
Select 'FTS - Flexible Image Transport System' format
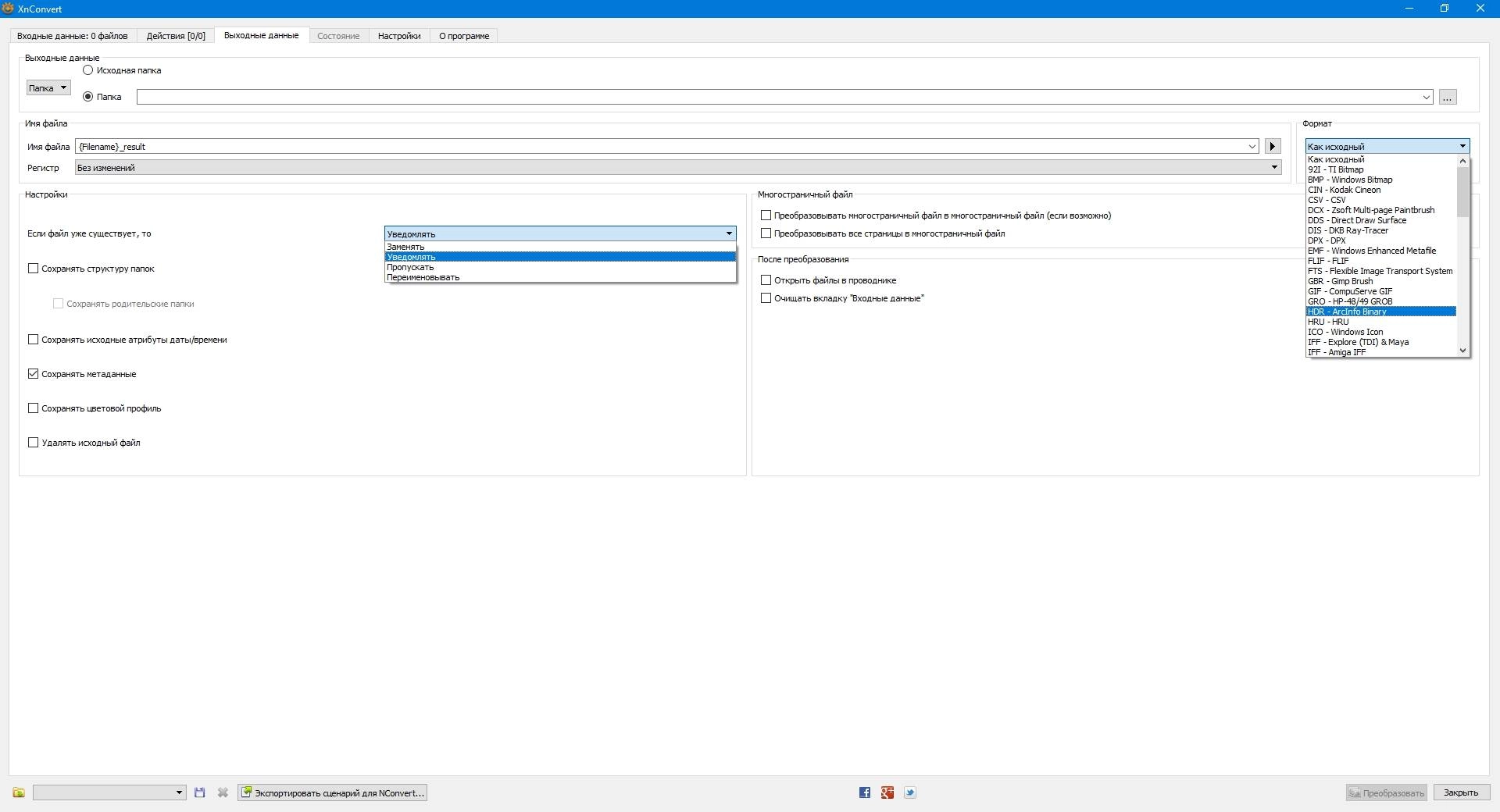tap(1381, 271)
